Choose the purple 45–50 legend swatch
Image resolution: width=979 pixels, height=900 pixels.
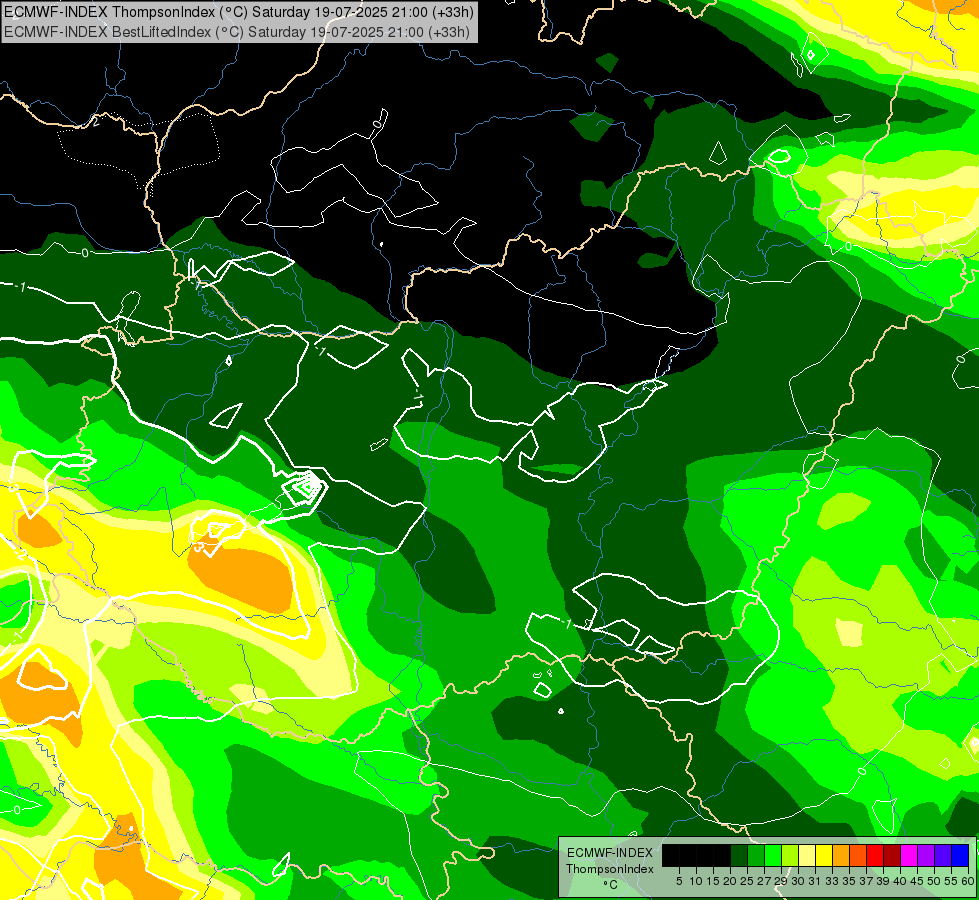point(926,855)
